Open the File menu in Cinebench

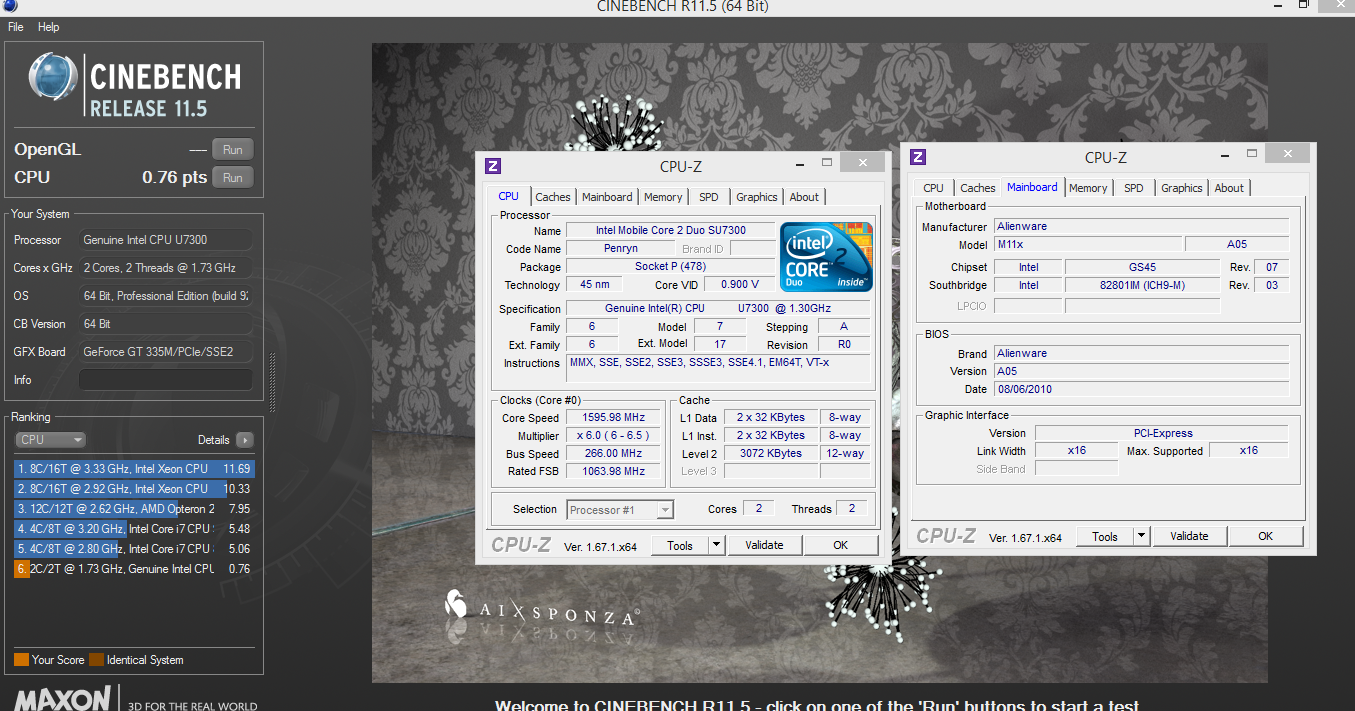coord(16,27)
